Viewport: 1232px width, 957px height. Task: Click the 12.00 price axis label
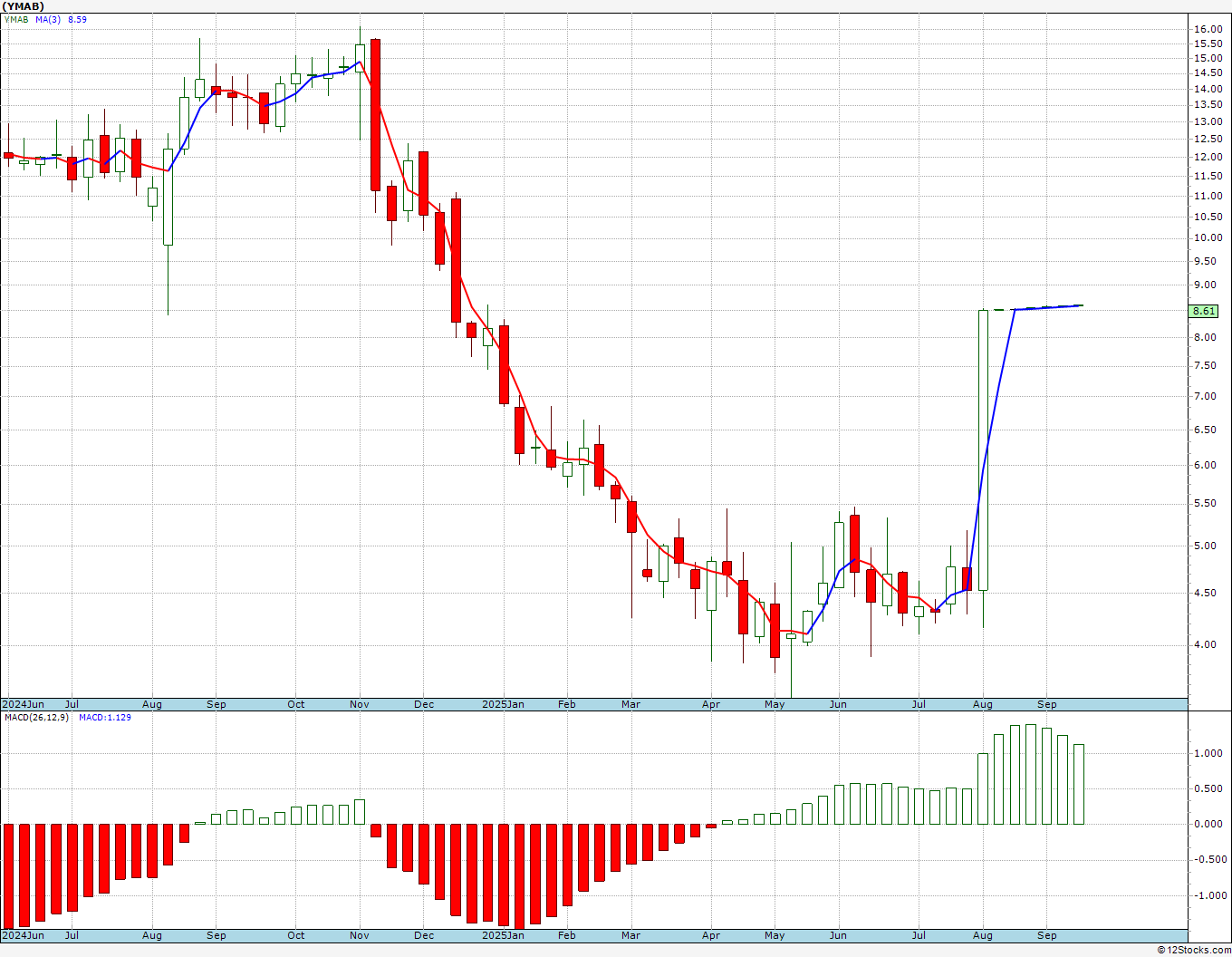tap(1208, 157)
